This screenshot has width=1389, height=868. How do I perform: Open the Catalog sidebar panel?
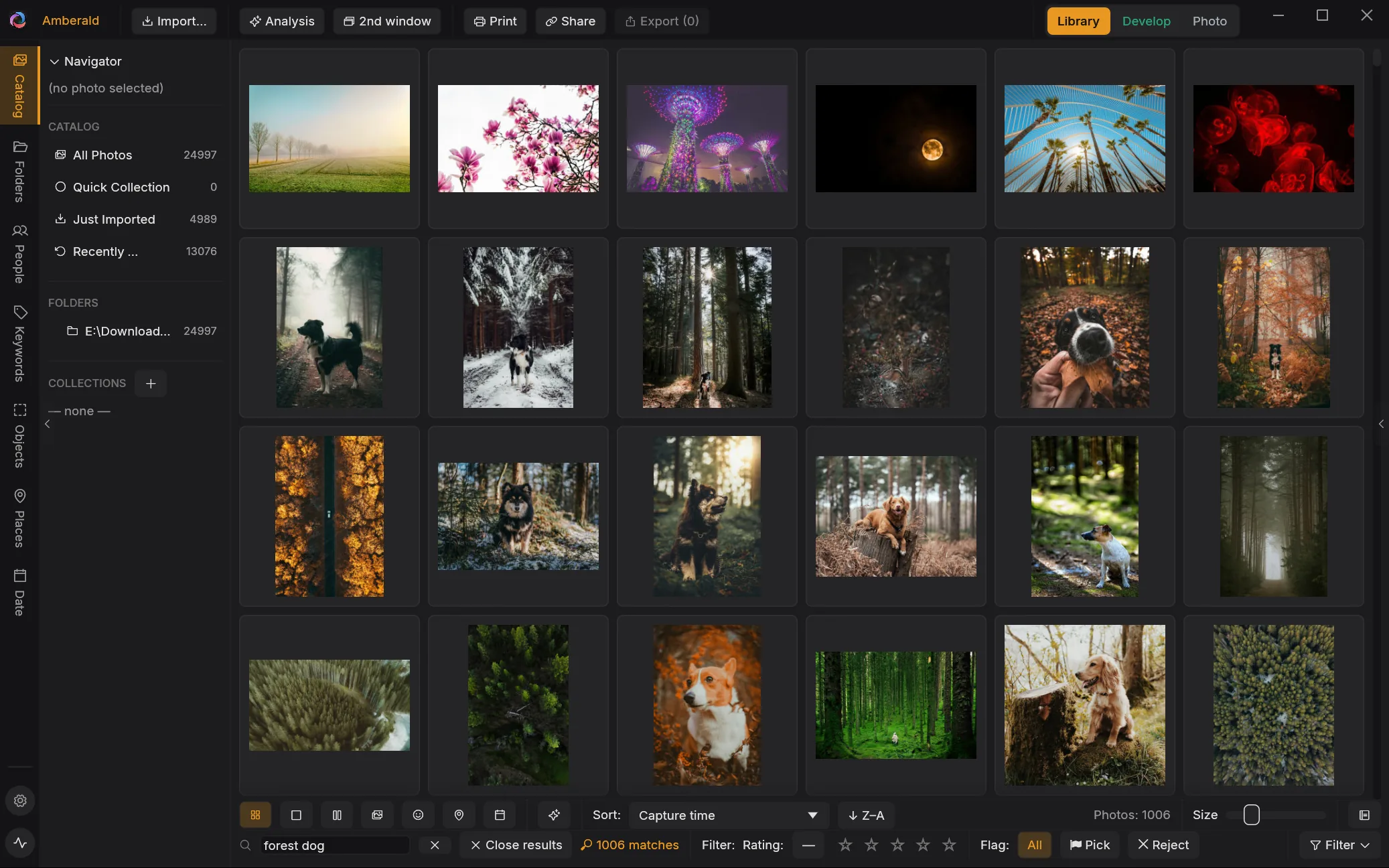click(20, 85)
